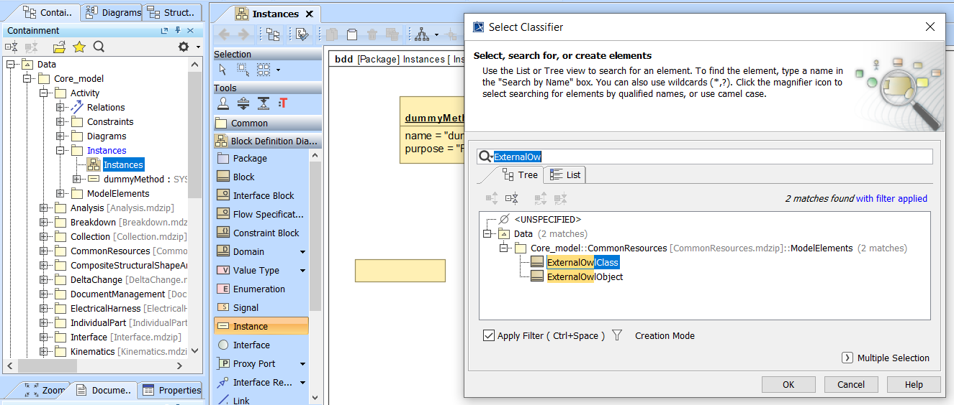Open Containment settings gear dropdown
The height and width of the screenshot is (405, 954).
pyautogui.click(x=185, y=47)
